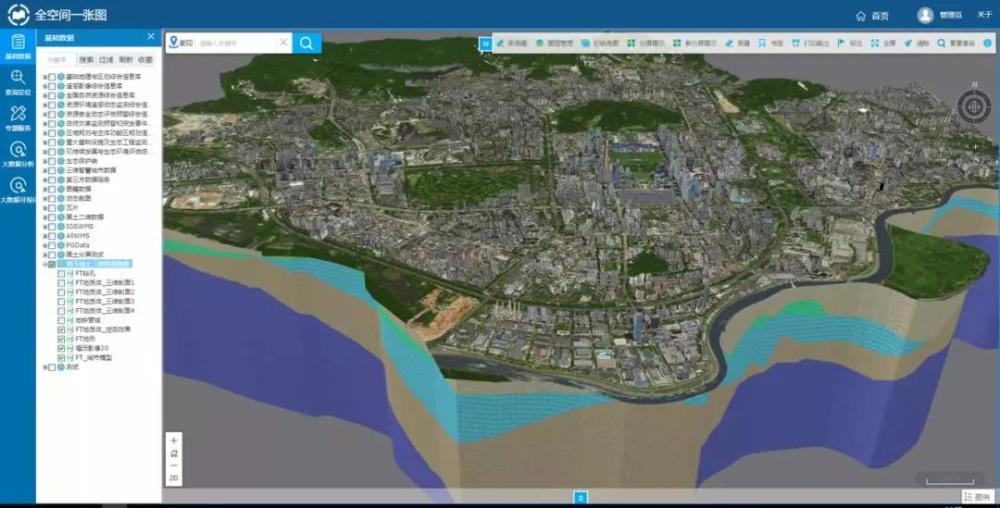This screenshot has width=1000, height=508.
Task: Open the 查询定位 sidebar tool
Action: pyautogui.click(x=18, y=83)
